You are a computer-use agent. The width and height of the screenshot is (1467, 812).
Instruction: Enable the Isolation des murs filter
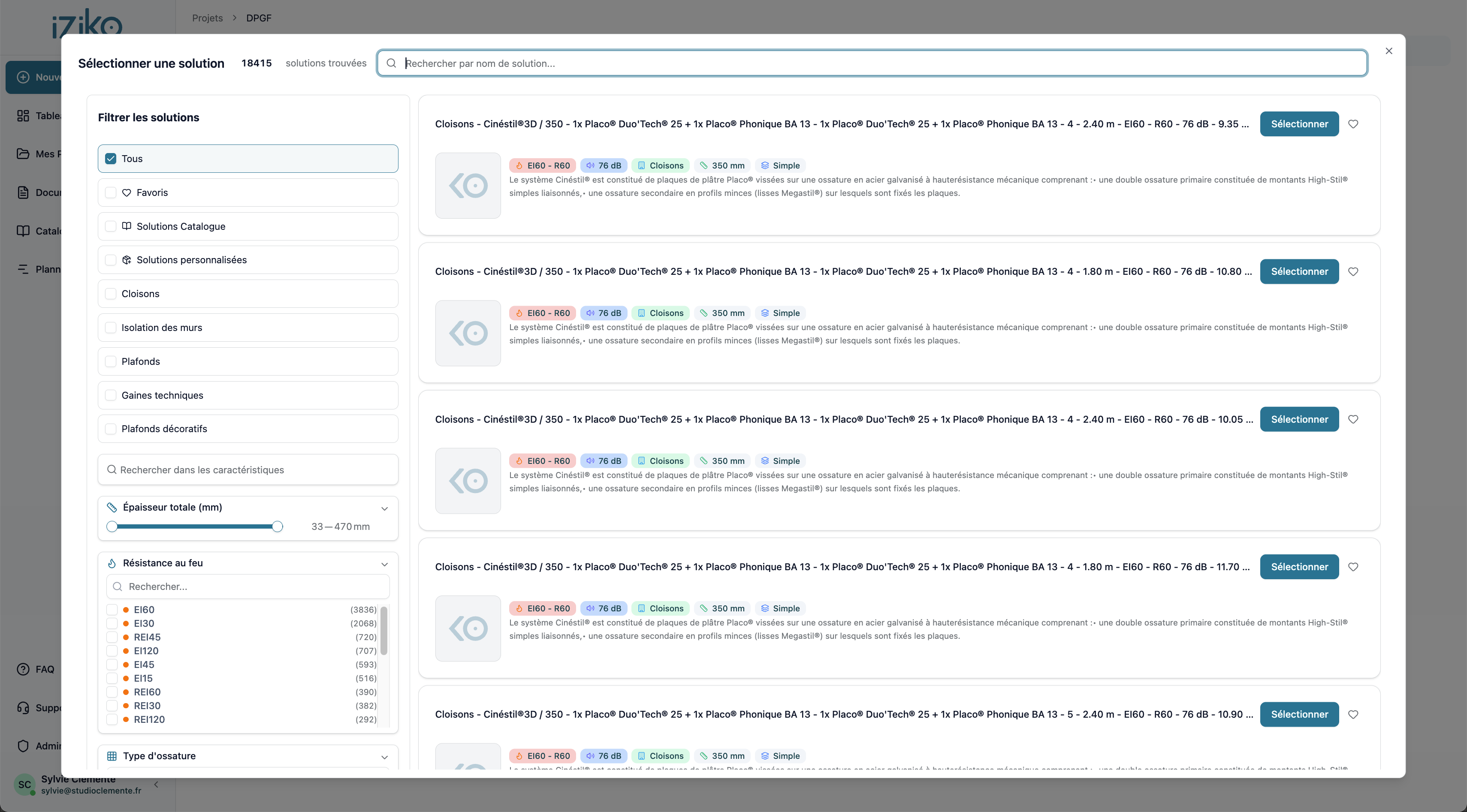(111, 328)
